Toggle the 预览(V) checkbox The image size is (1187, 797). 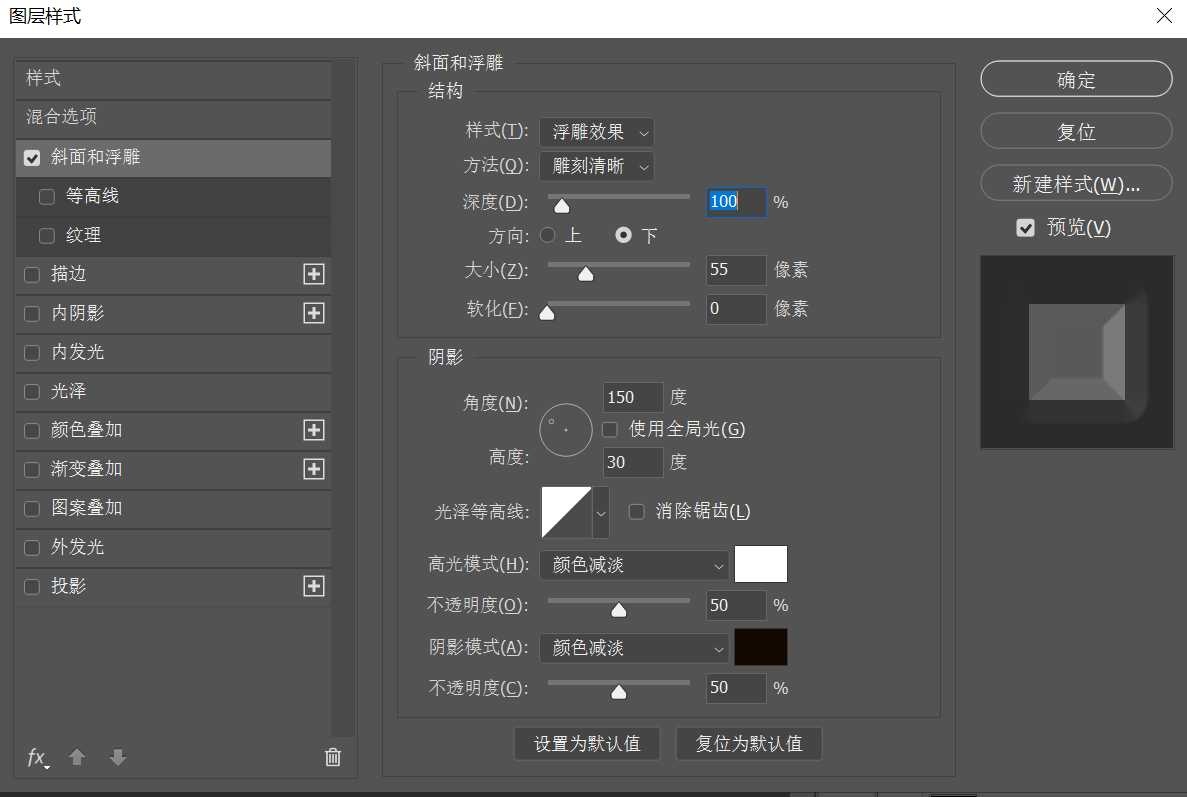tap(1025, 228)
